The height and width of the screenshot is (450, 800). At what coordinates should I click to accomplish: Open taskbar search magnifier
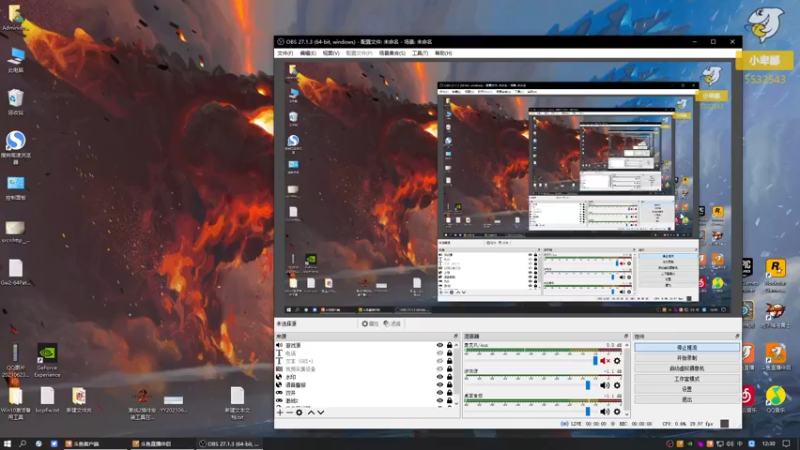point(22,444)
